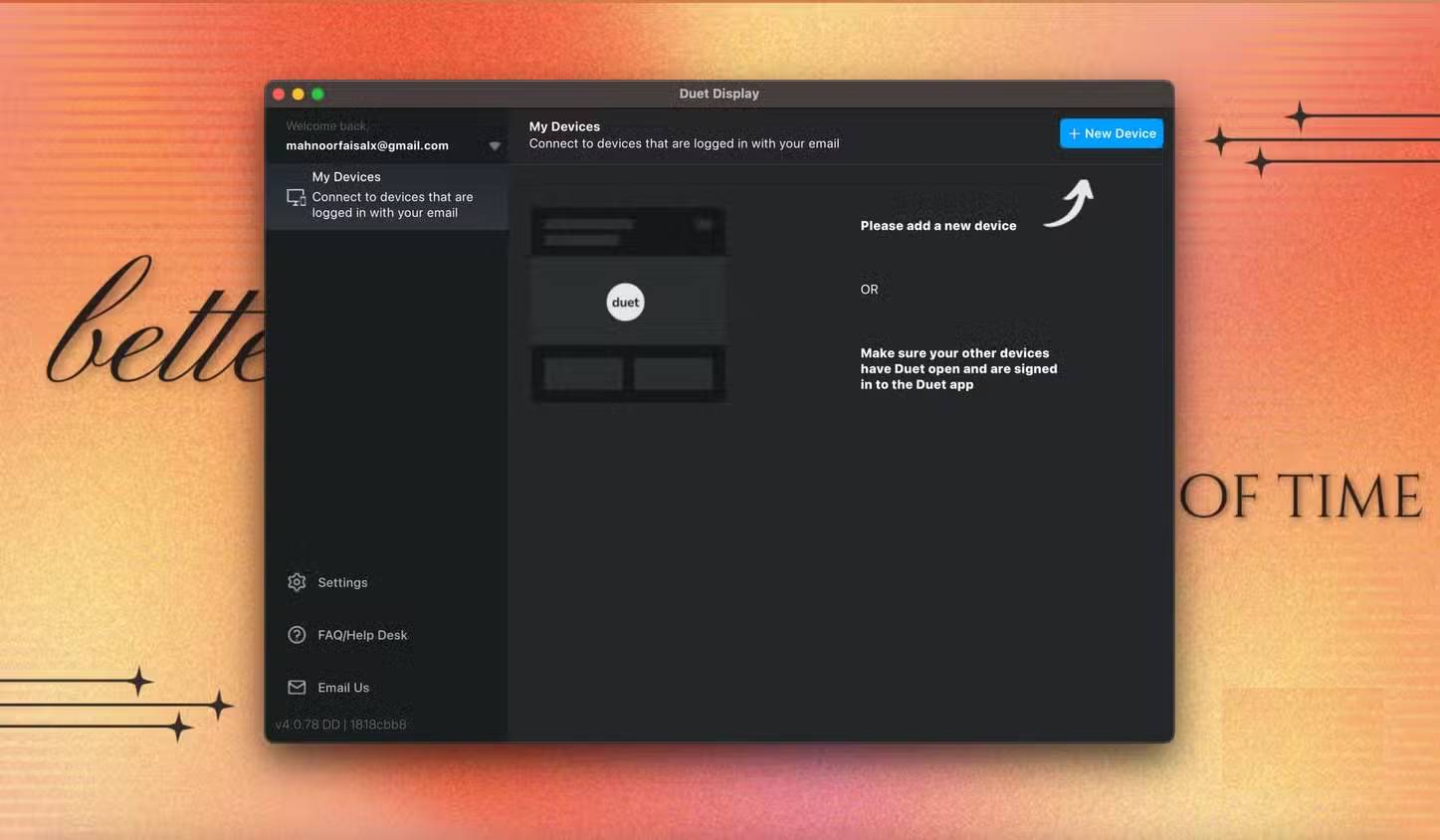Screen dimensions: 1440x840
Task: Click the "Please add a new device" text
Action: [938, 226]
